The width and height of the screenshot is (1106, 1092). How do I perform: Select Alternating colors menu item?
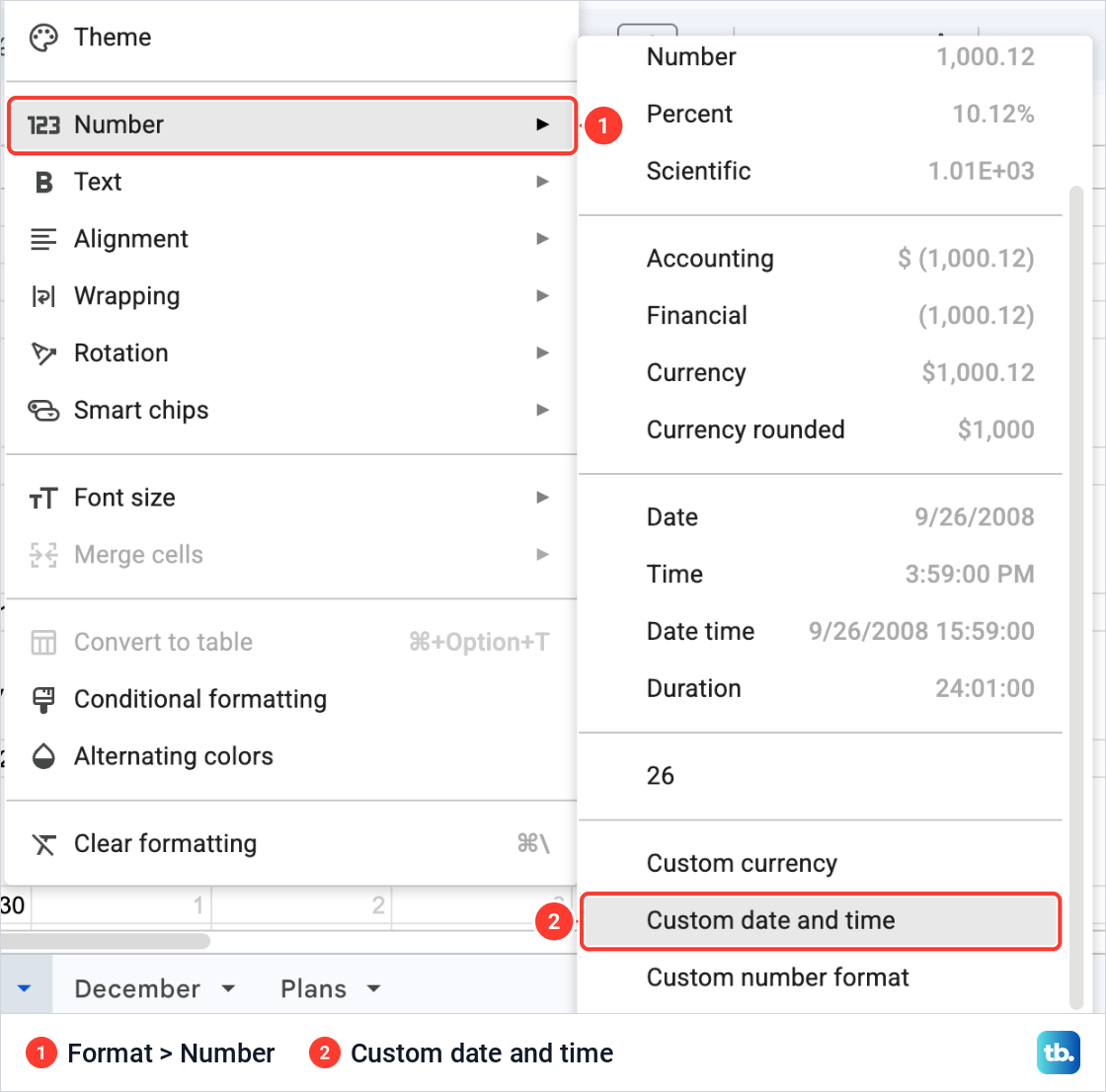click(290, 756)
